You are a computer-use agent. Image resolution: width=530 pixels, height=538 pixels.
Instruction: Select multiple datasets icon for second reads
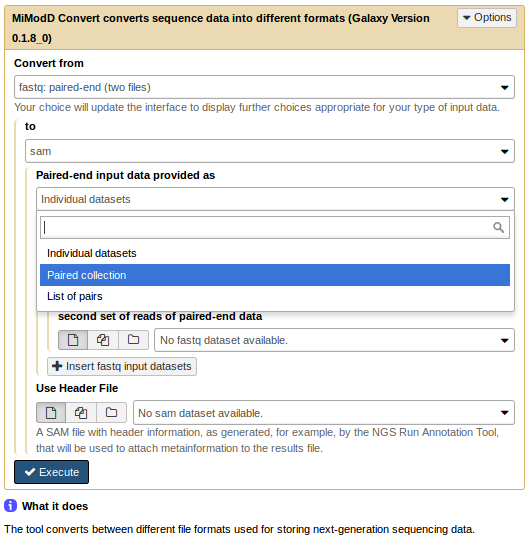click(103, 340)
